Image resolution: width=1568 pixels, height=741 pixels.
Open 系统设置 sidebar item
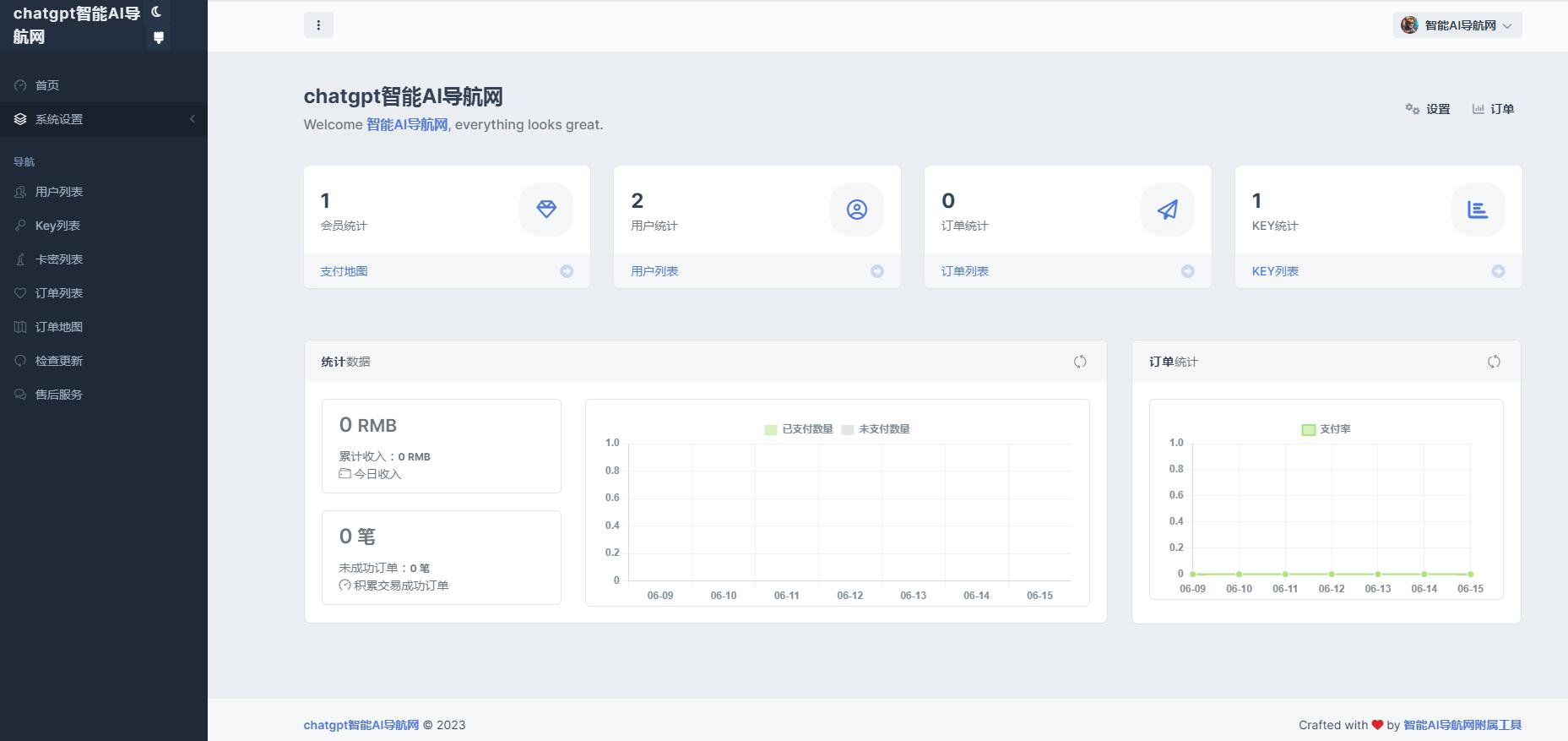coord(104,119)
